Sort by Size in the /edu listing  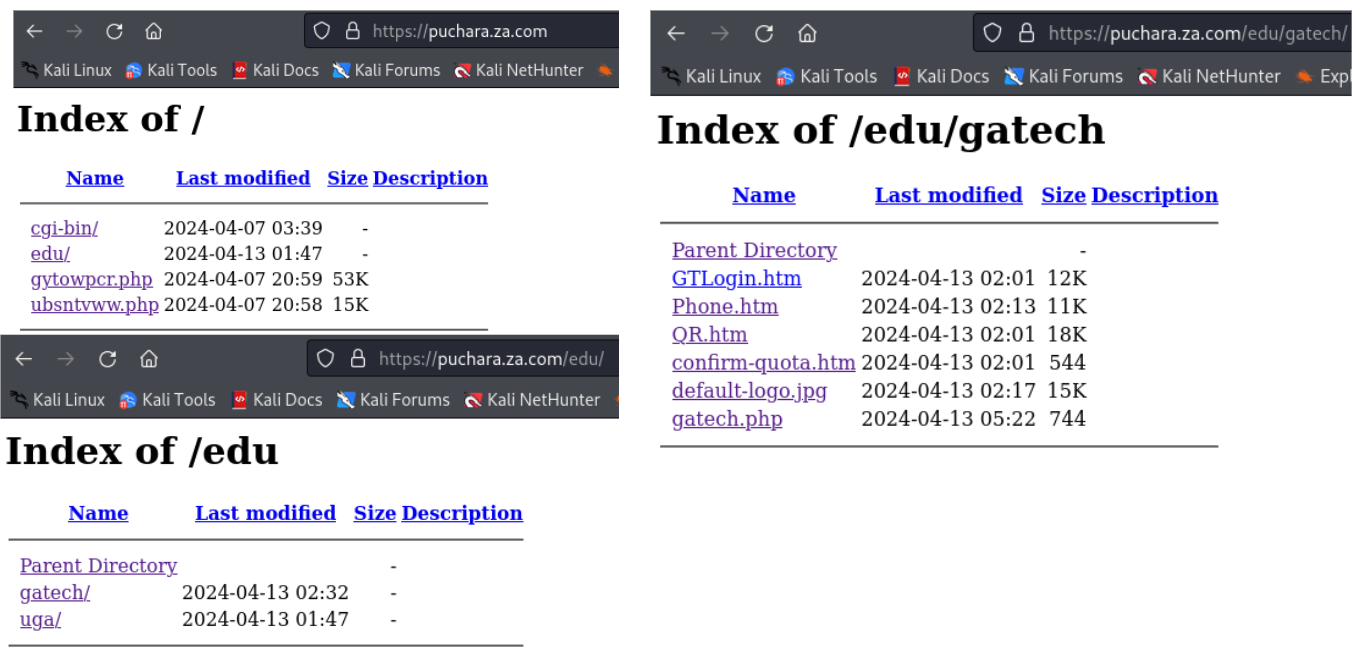(374, 513)
